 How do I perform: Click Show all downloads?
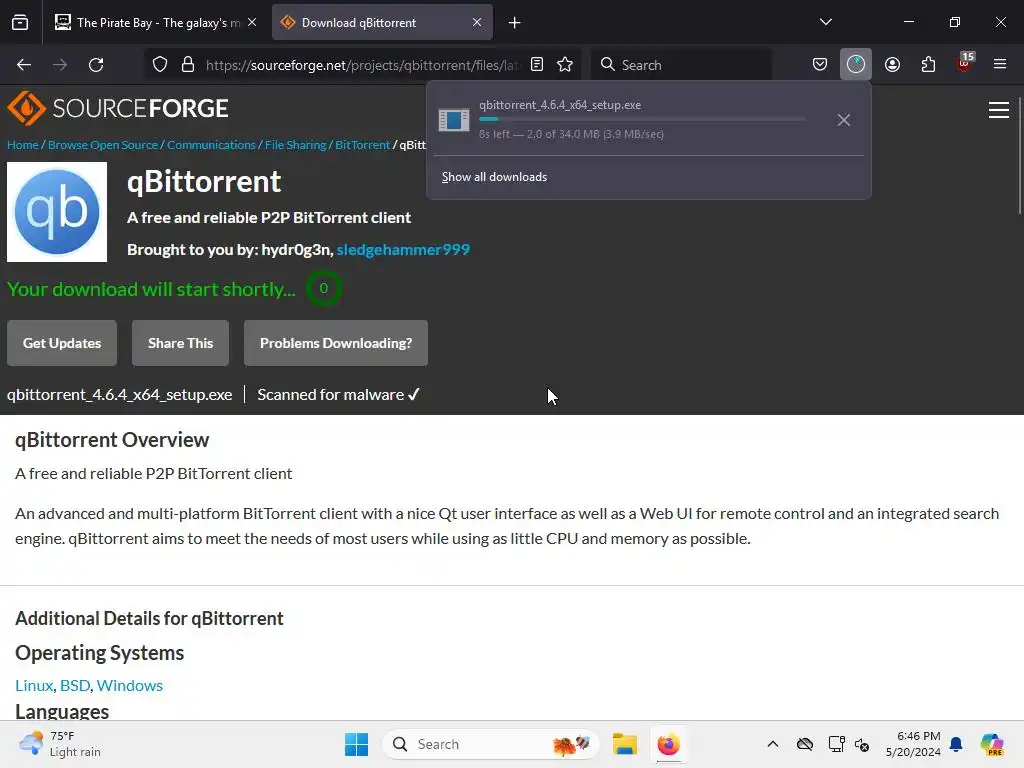[494, 177]
